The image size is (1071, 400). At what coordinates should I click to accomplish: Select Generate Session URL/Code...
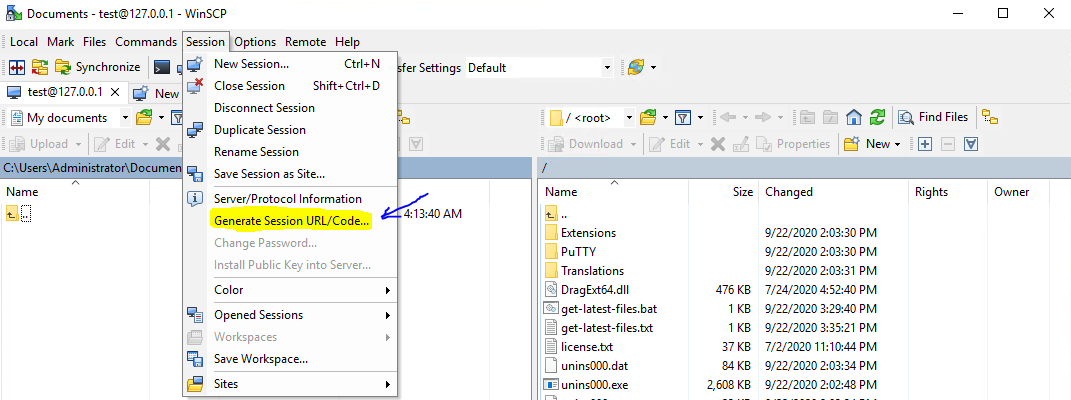click(290, 221)
